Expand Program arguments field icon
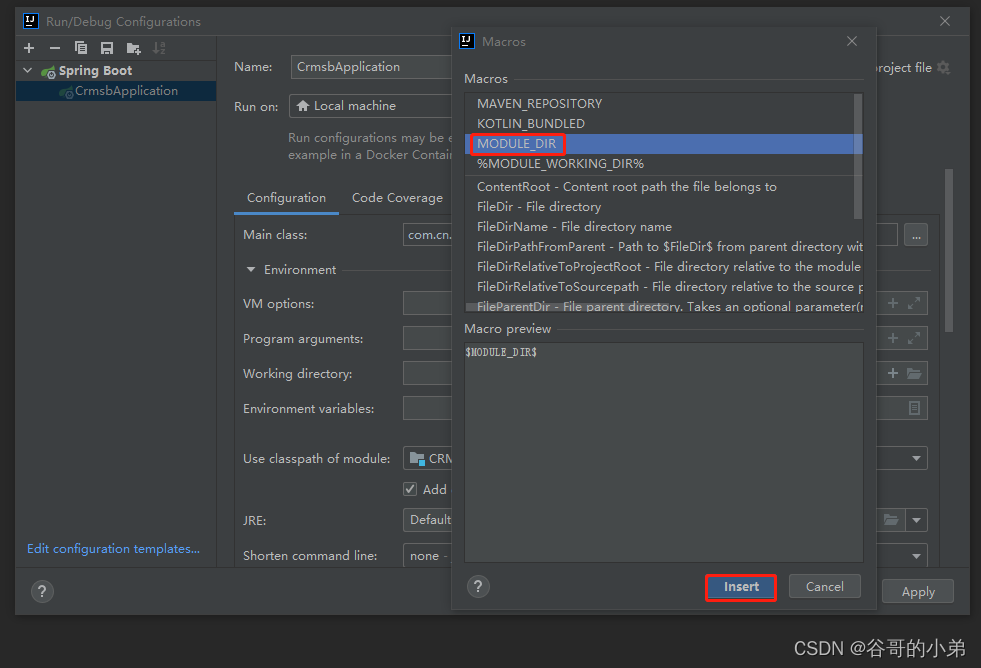Screen dimensions: 981x668 pos(914,338)
